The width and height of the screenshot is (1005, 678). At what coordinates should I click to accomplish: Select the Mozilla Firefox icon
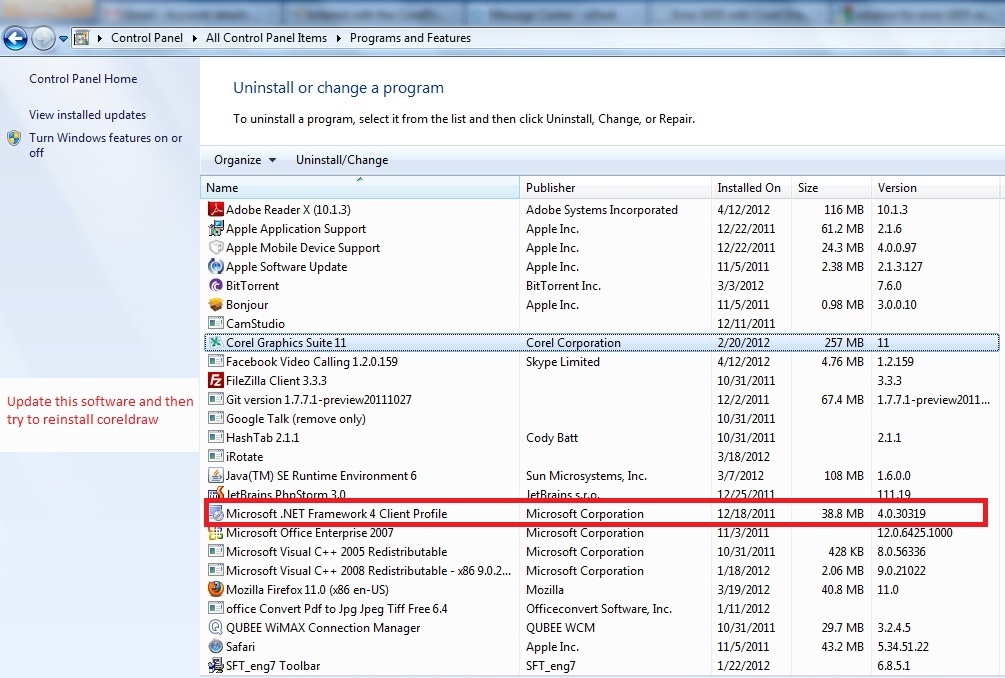pos(215,590)
